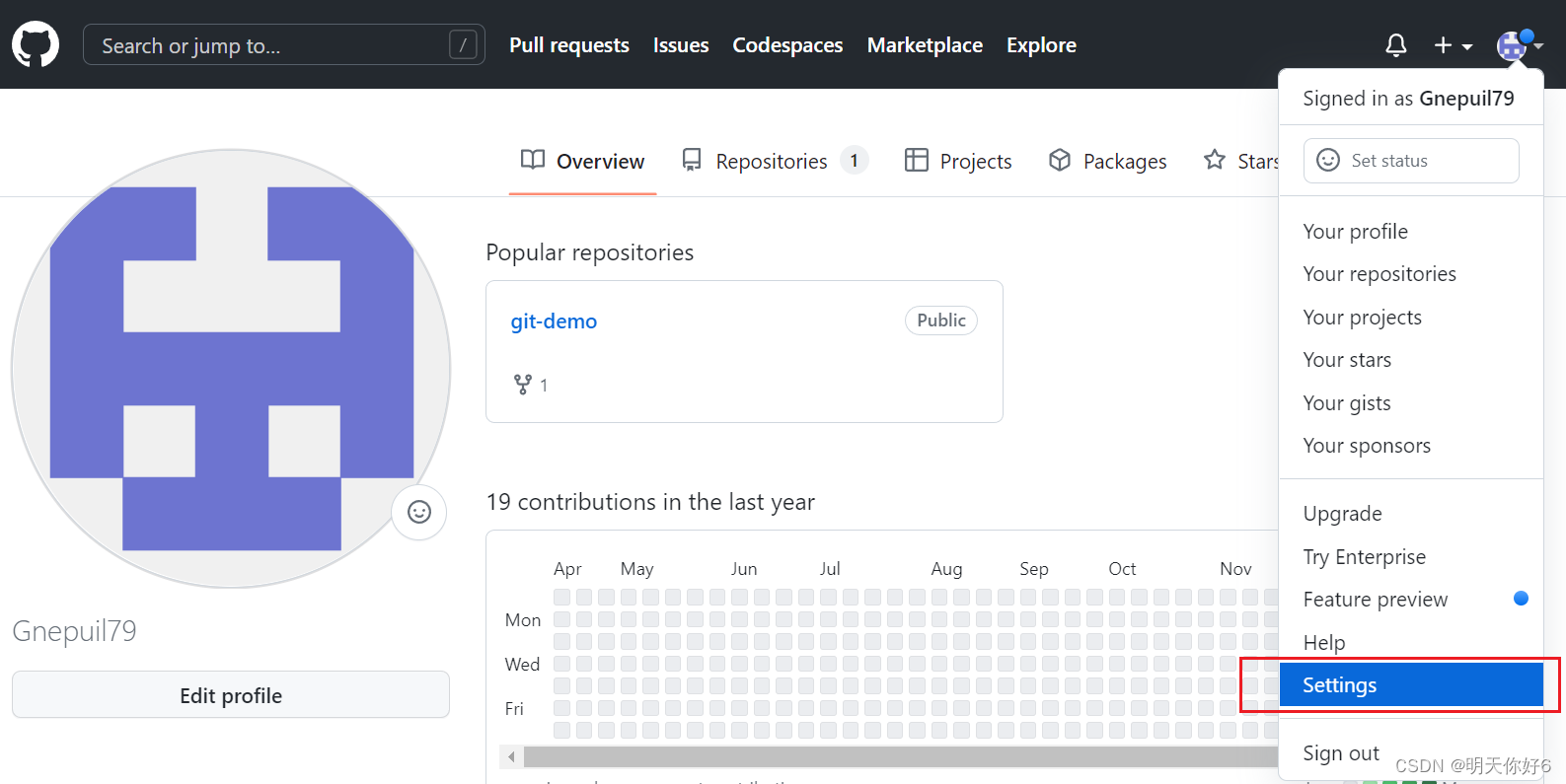Open the plus create-new dropdown
The image size is (1566, 784).
point(1453,45)
